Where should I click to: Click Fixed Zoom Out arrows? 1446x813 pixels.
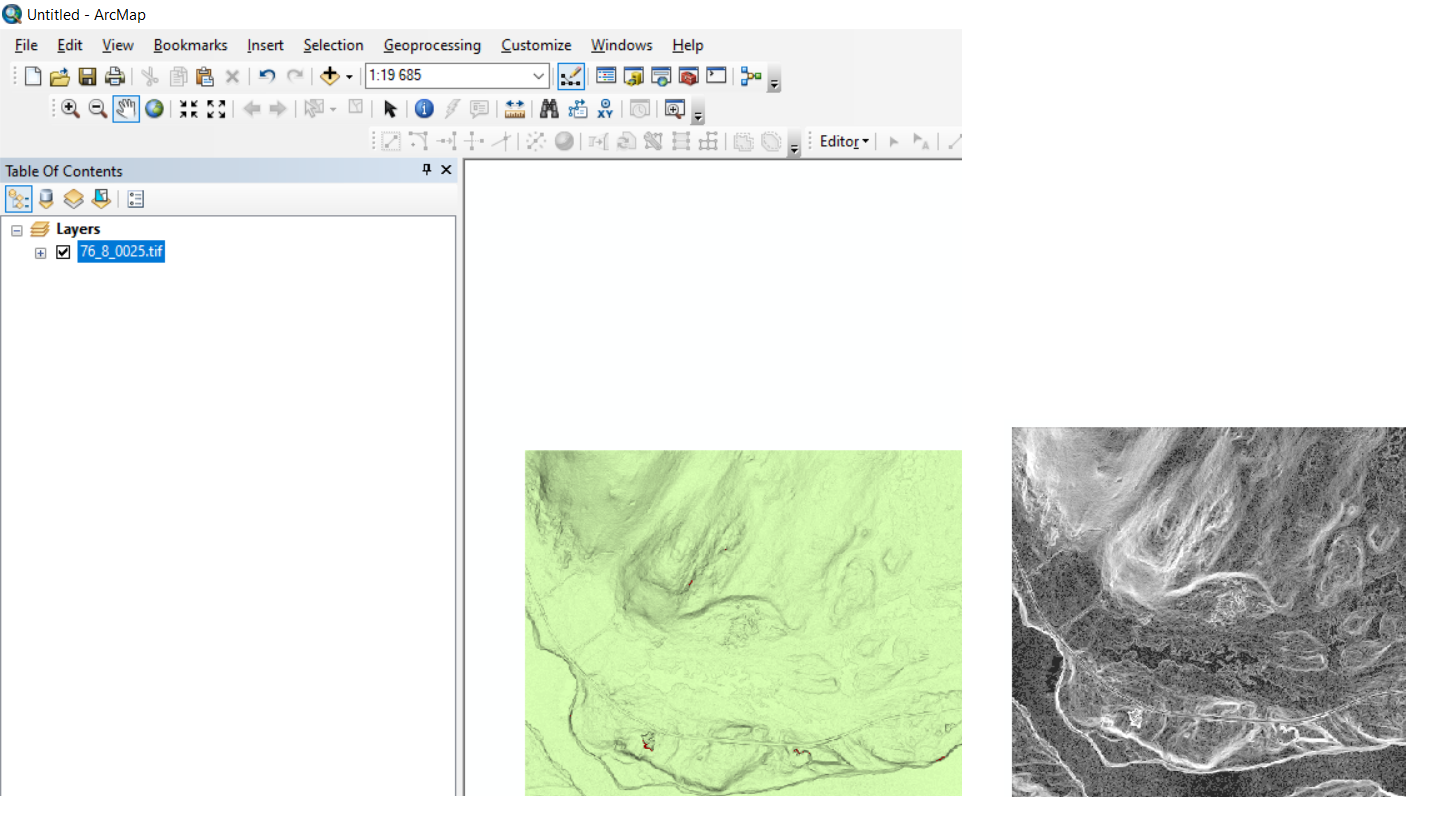(x=216, y=109)
